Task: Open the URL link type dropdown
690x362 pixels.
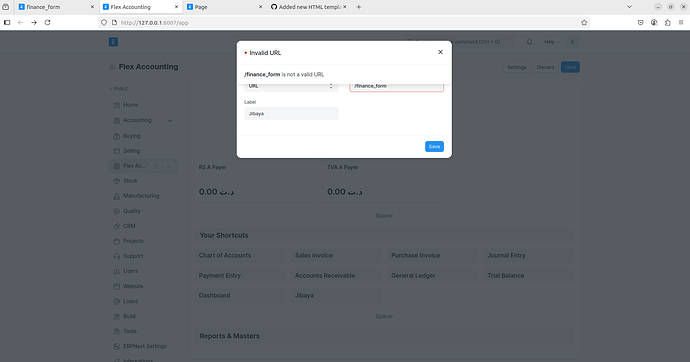Action: [291, 87]
